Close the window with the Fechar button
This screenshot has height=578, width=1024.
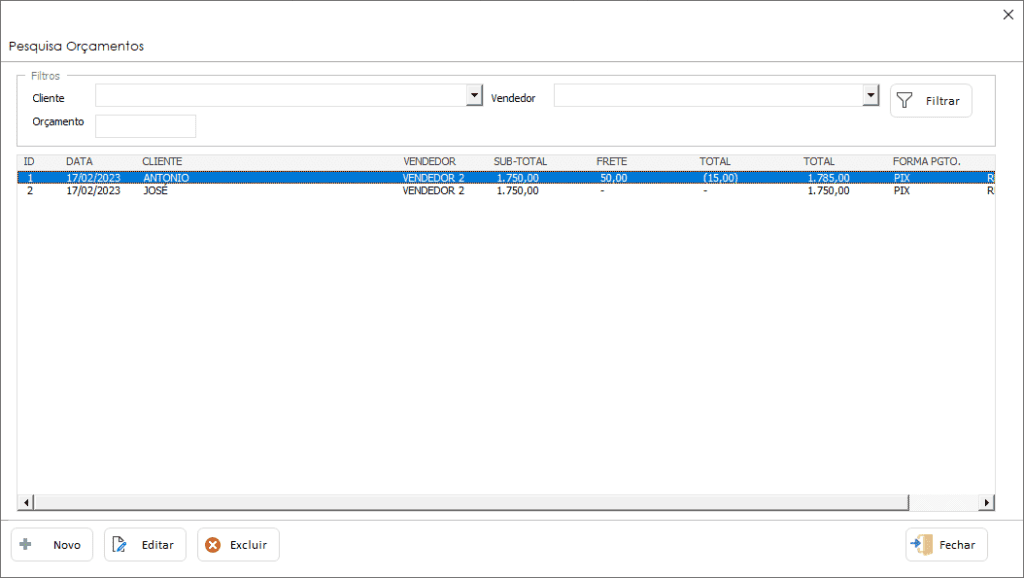click(945, 544)
